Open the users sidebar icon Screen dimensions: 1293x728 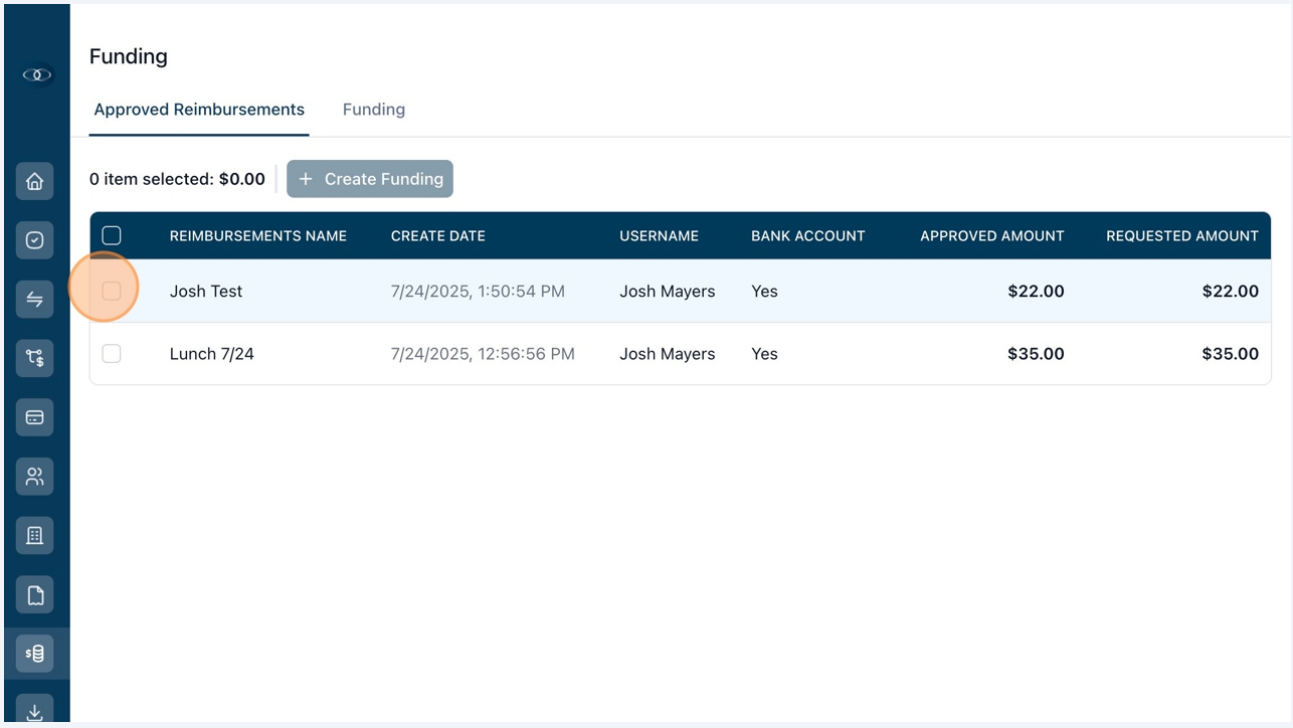point(35,476)
